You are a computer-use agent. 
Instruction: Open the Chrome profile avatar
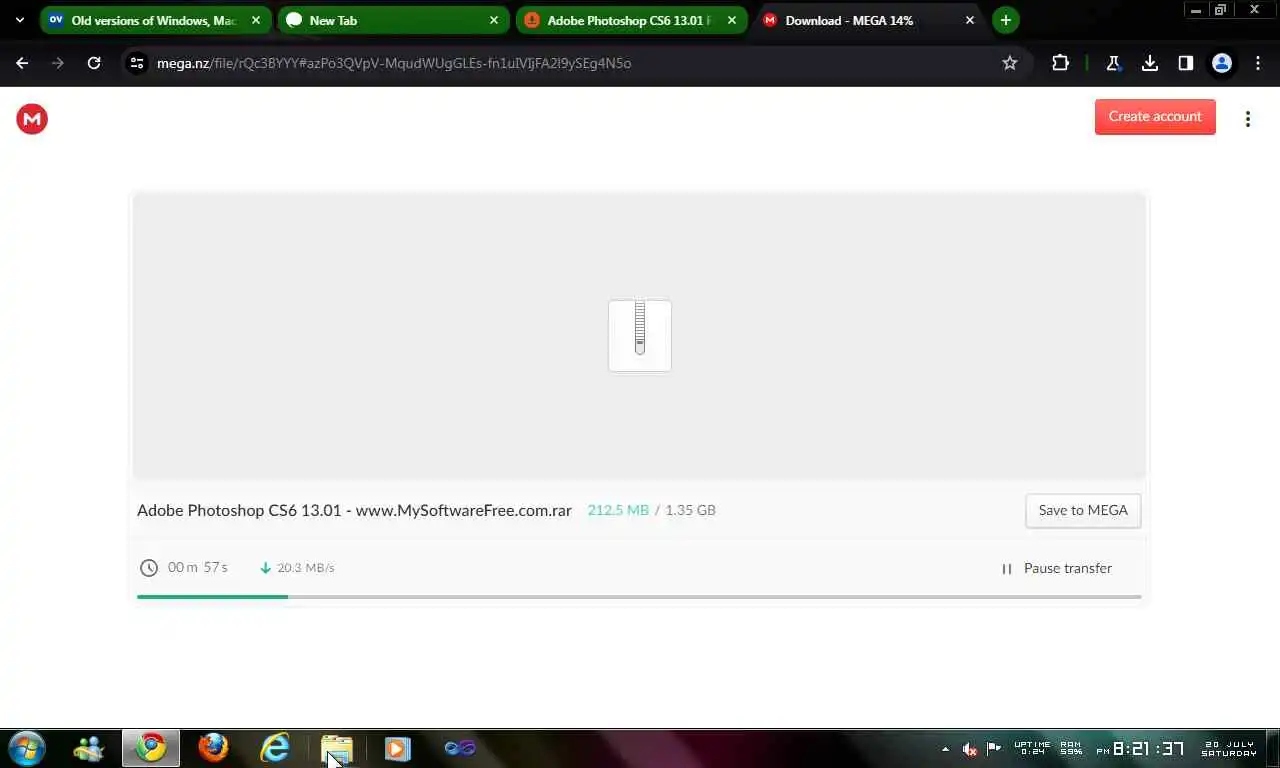coord(1222,63)
